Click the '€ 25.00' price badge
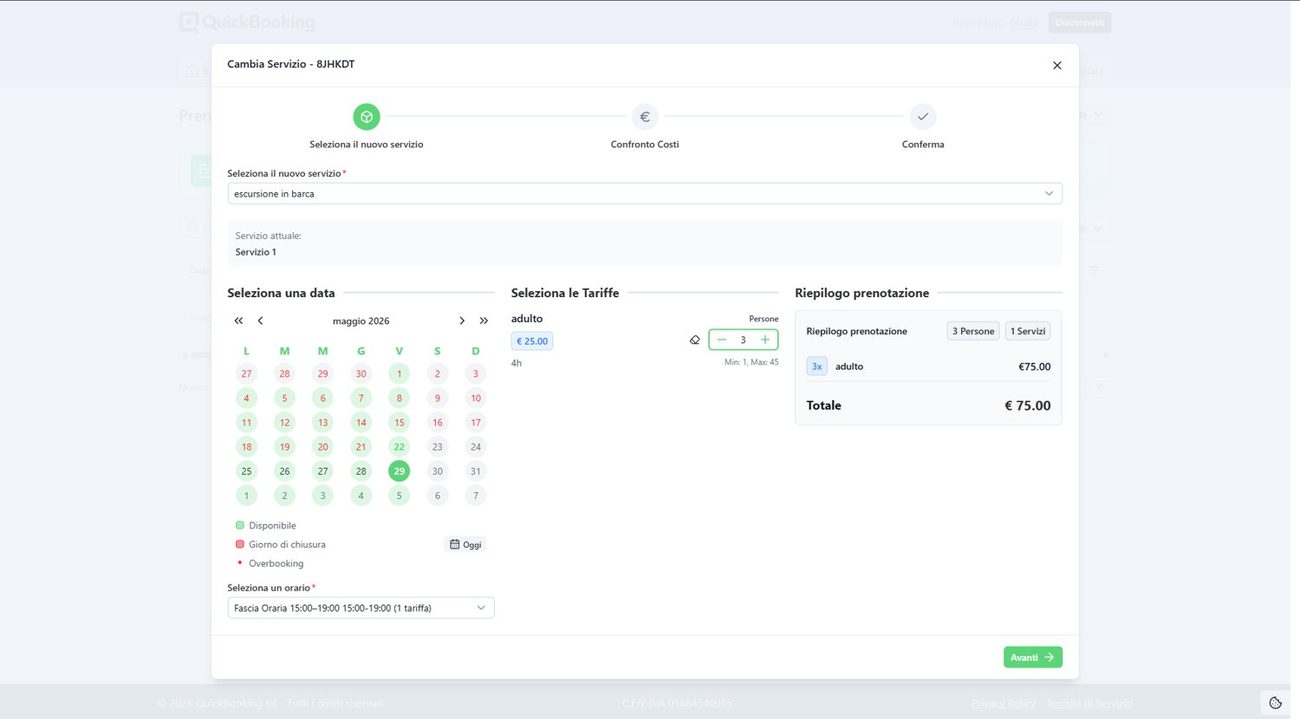Screen dimensions: 1300x719 pyautogui.click(x=532, y=341)
